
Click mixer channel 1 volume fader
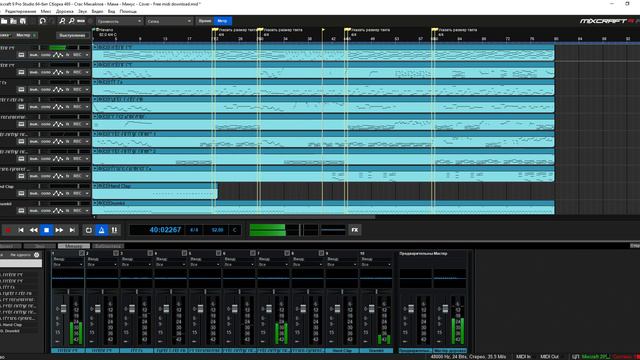[x=63, y=309]
